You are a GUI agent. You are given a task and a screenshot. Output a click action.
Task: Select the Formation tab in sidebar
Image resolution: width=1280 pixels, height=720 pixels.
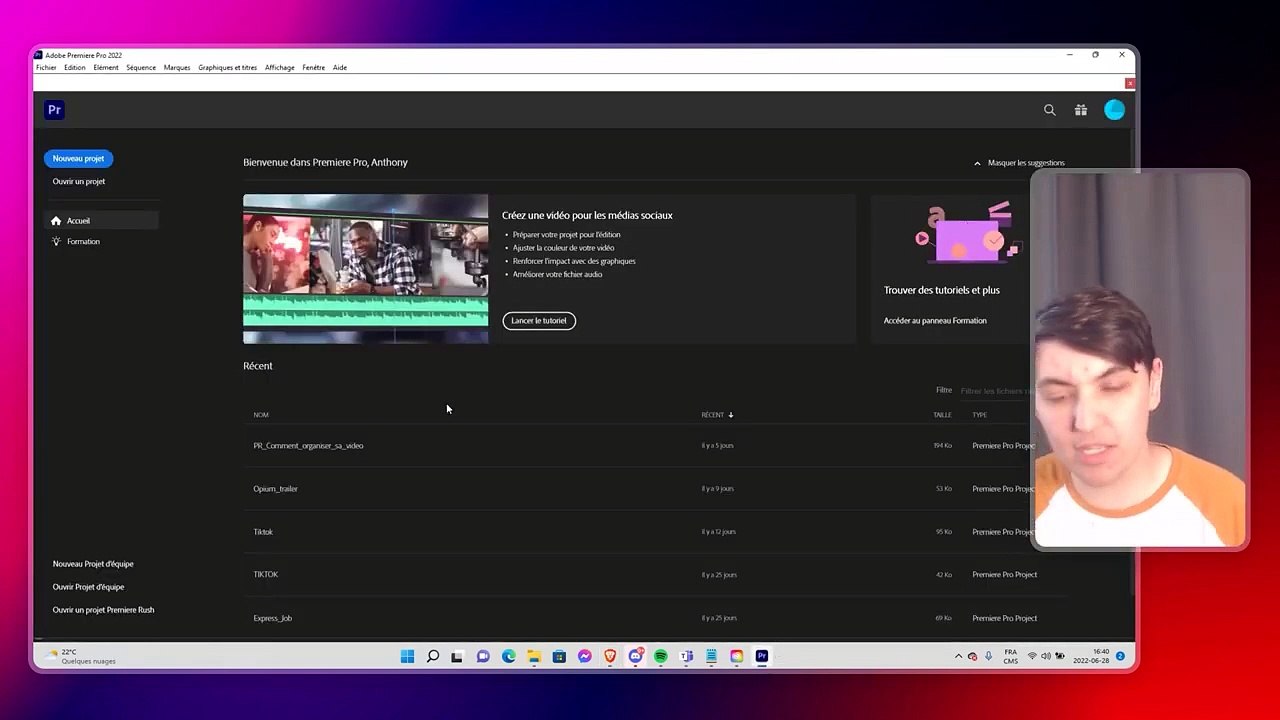tap(101, 242)
